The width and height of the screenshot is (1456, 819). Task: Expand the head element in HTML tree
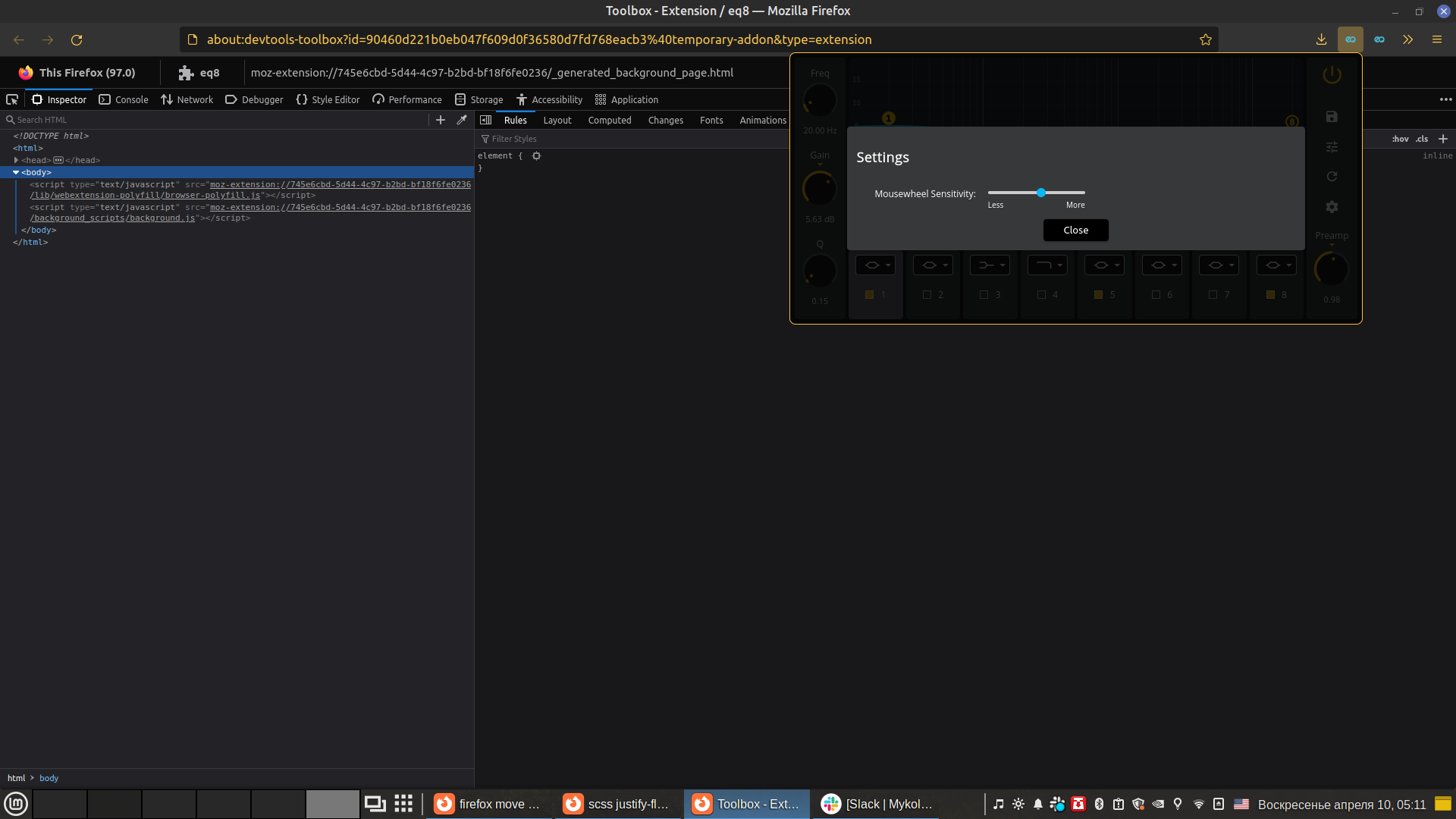[x=16, y=160]
